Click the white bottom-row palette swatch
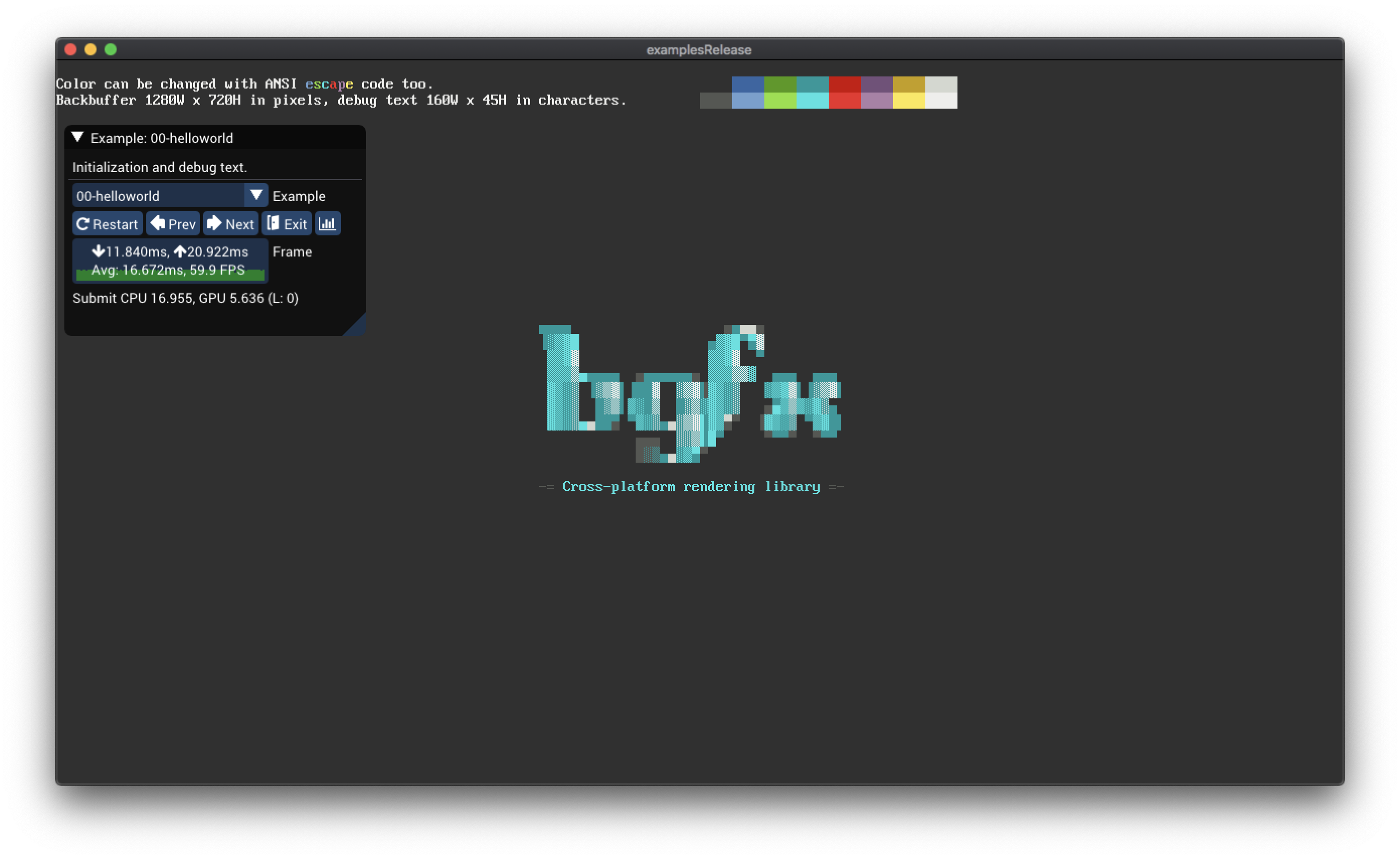This screenshot has width=1400, height=859. 941,100
